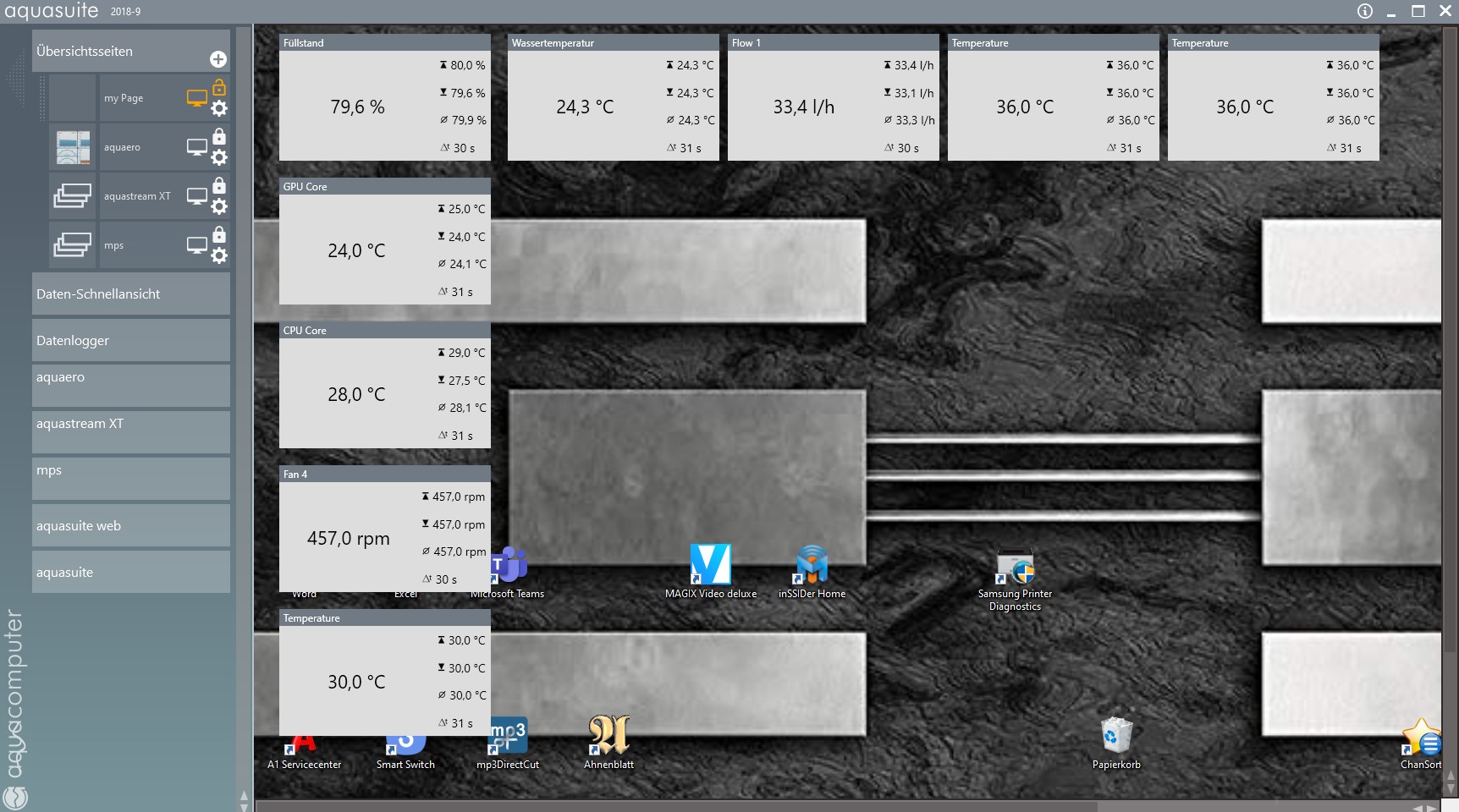Click the sidebar scroll-down arrow

click(x=245, y=807)
